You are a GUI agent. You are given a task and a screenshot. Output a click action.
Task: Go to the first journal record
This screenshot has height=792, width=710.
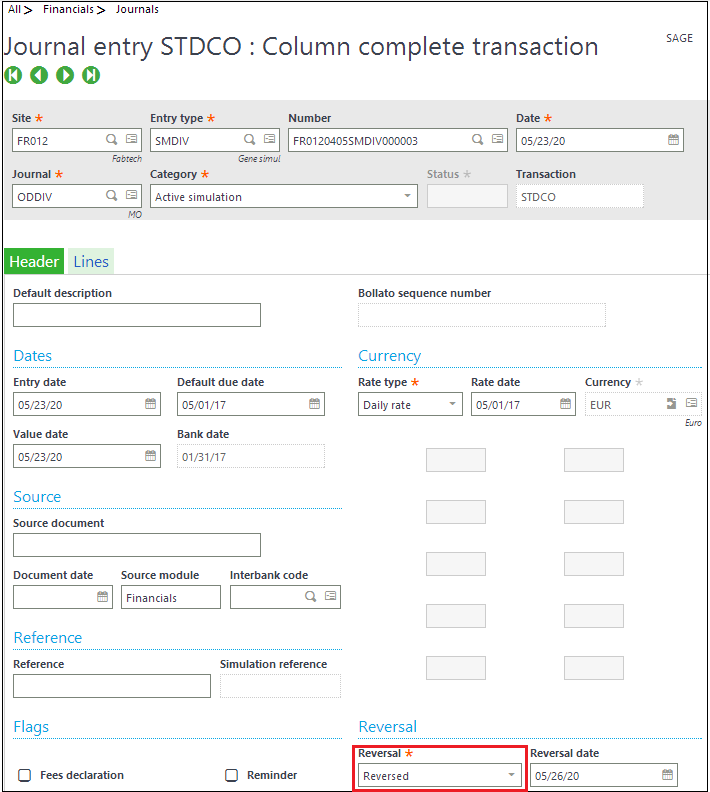(13, 75)
